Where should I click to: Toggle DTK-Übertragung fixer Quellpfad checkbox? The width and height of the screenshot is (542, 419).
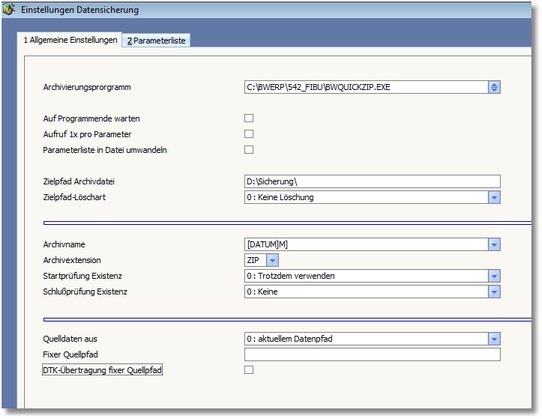[x=249, y=370]
